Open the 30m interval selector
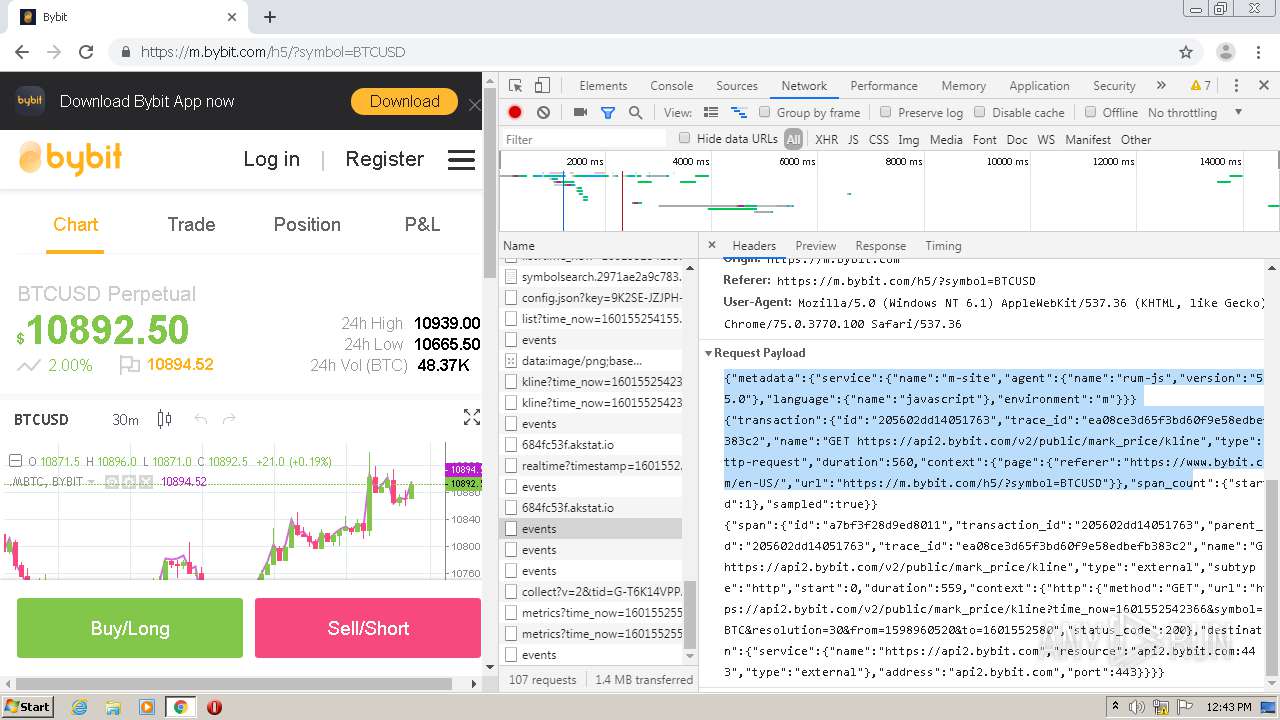Viewport: 1280px width, 720px height. coord(125,419)
